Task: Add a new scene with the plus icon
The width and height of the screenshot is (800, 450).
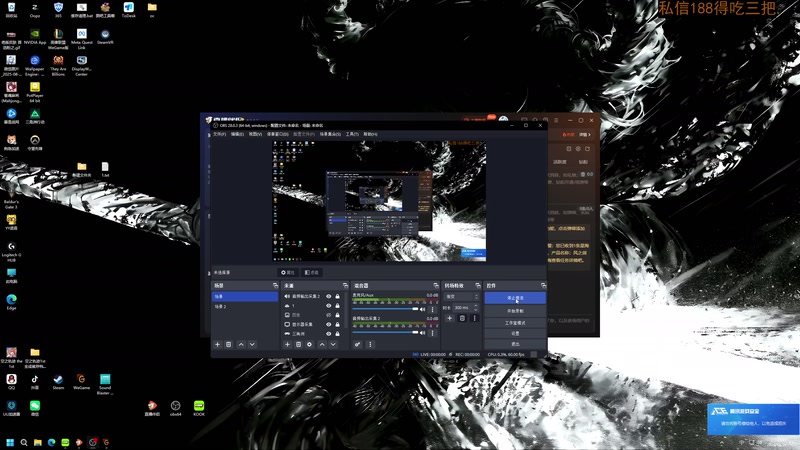Action: pos(217,344)
